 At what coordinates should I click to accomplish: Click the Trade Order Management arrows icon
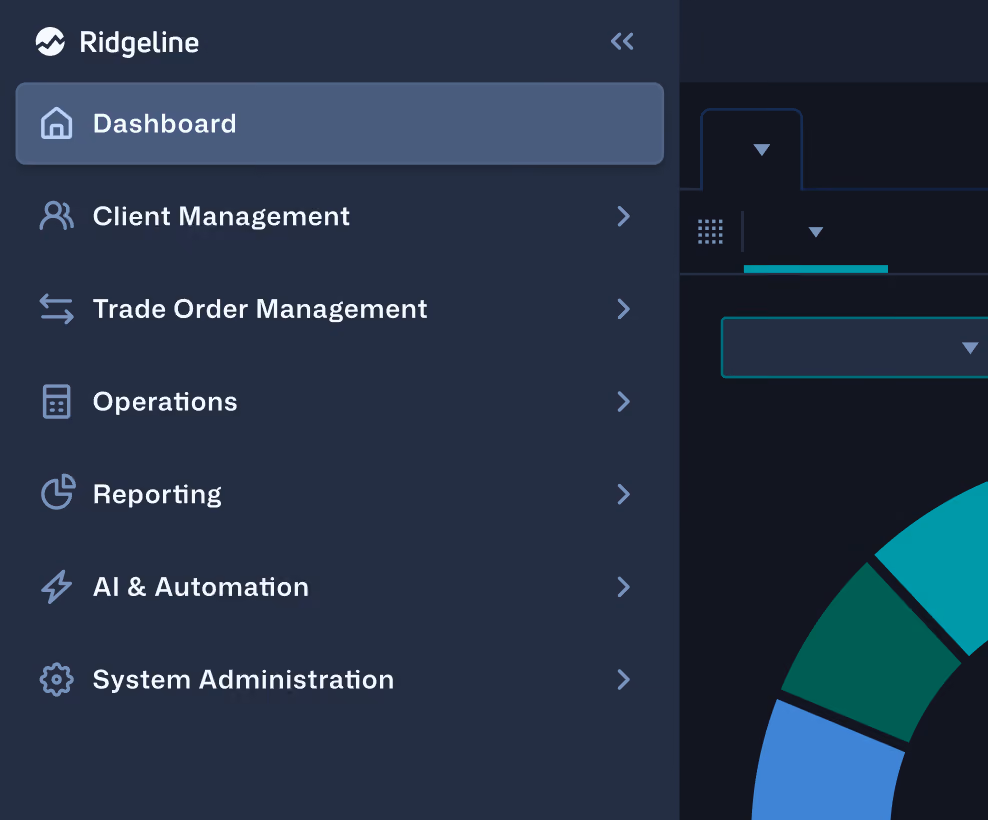coord(57,309)
